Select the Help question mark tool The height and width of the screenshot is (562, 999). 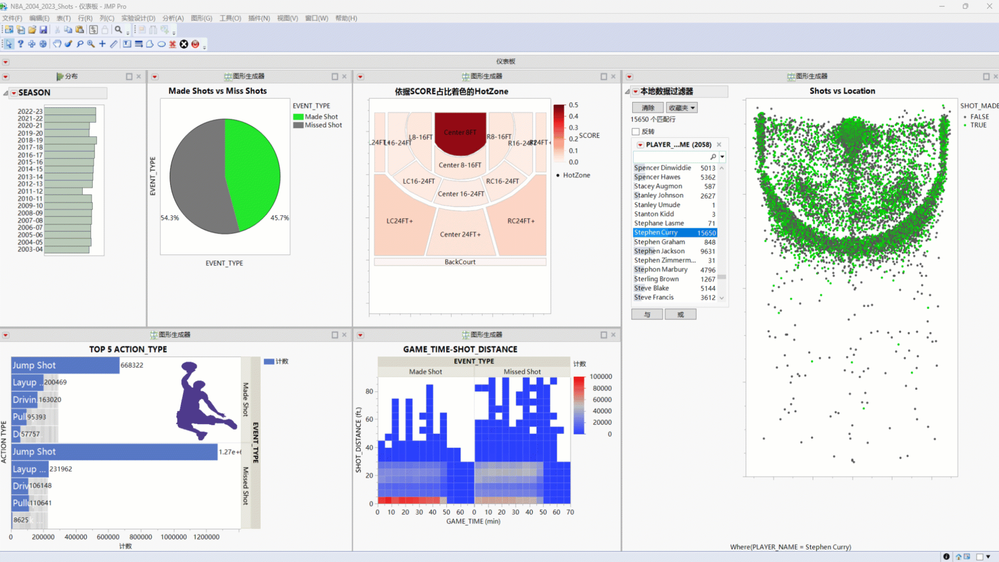coord(20,44)
